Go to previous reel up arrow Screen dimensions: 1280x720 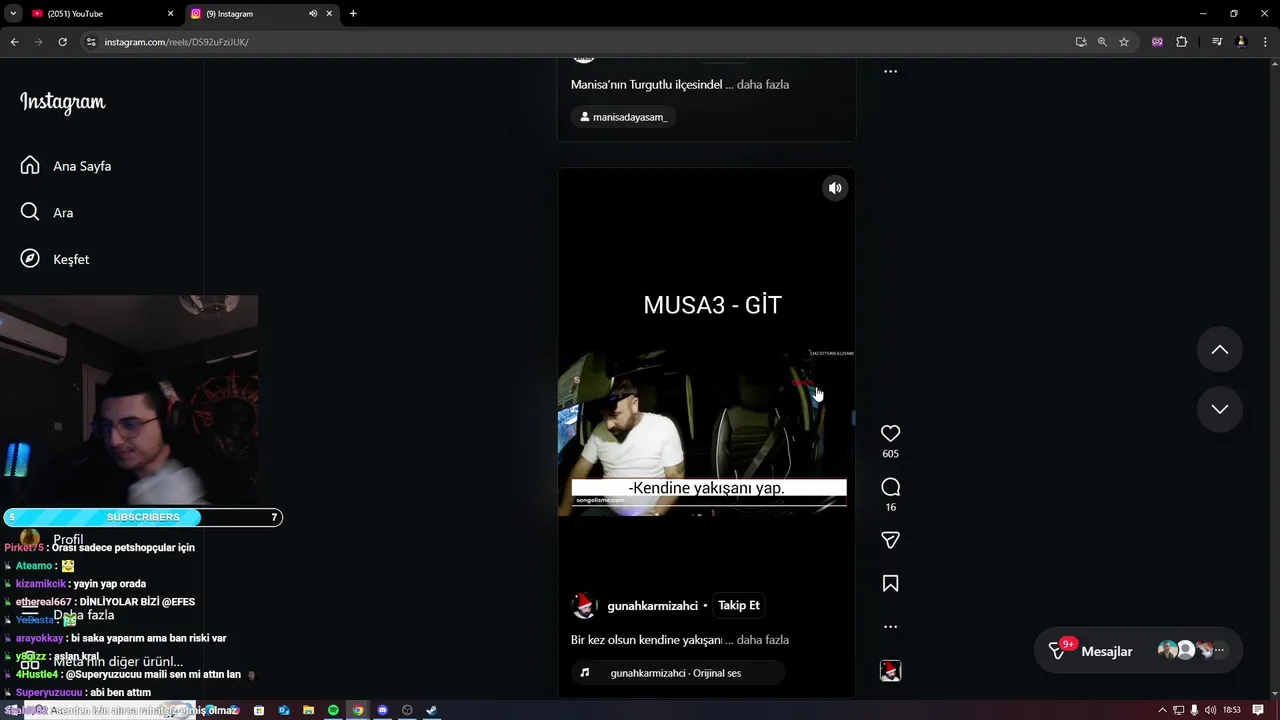(x=1220, y=349)
